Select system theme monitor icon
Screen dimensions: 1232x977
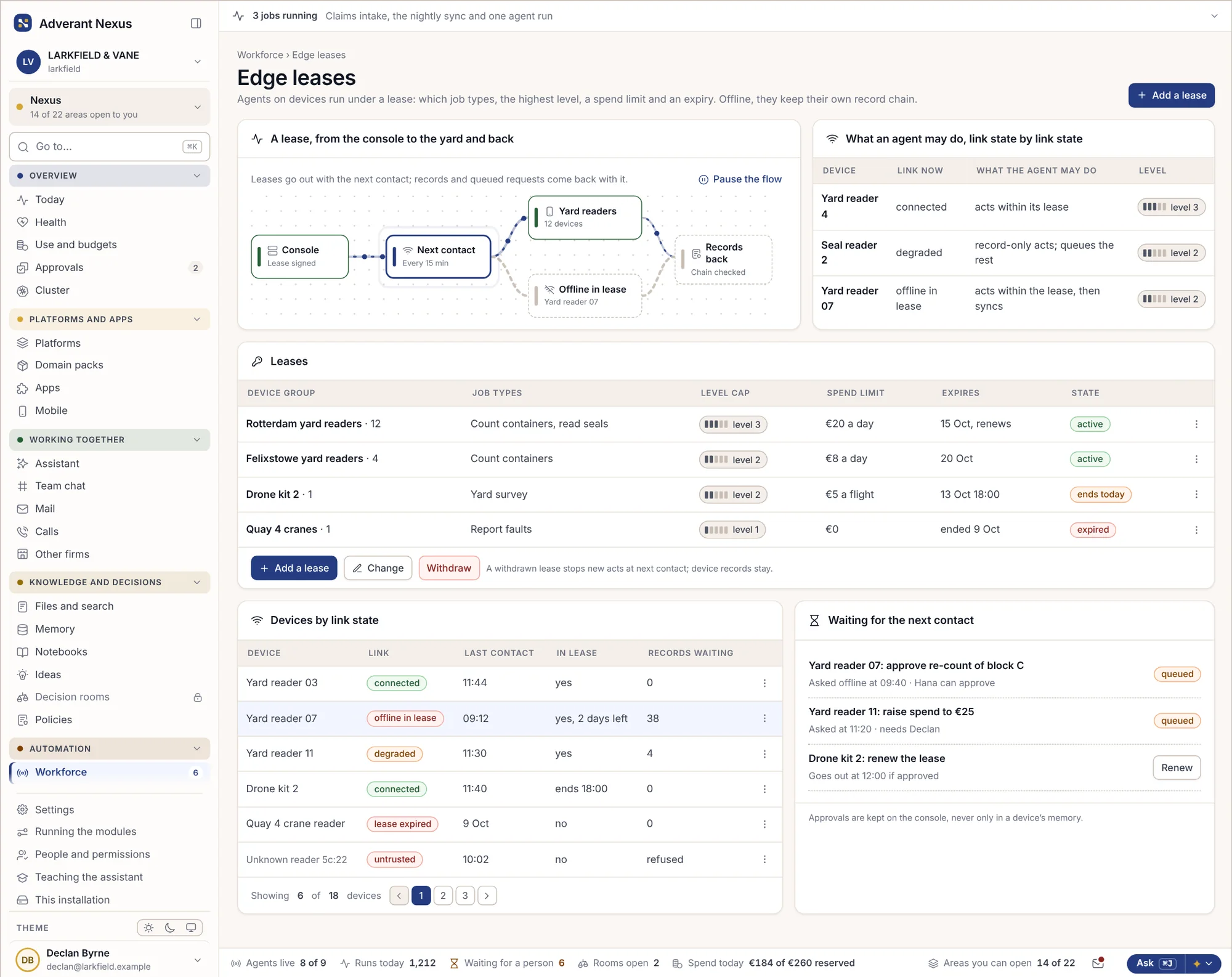coord(191,928)
